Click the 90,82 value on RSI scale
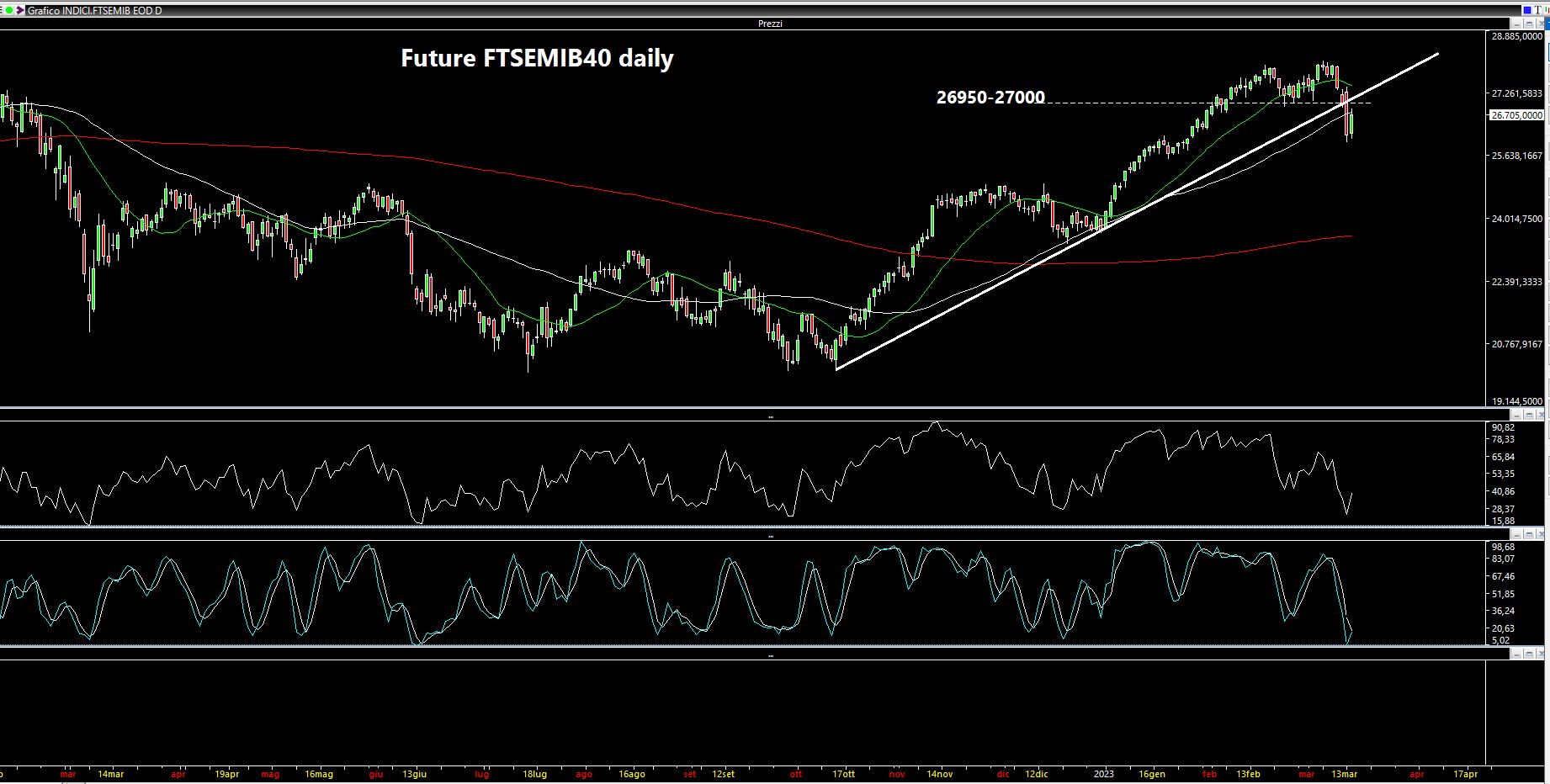This screenshot has height=784, width=1550. click(x=1503, y=427)
